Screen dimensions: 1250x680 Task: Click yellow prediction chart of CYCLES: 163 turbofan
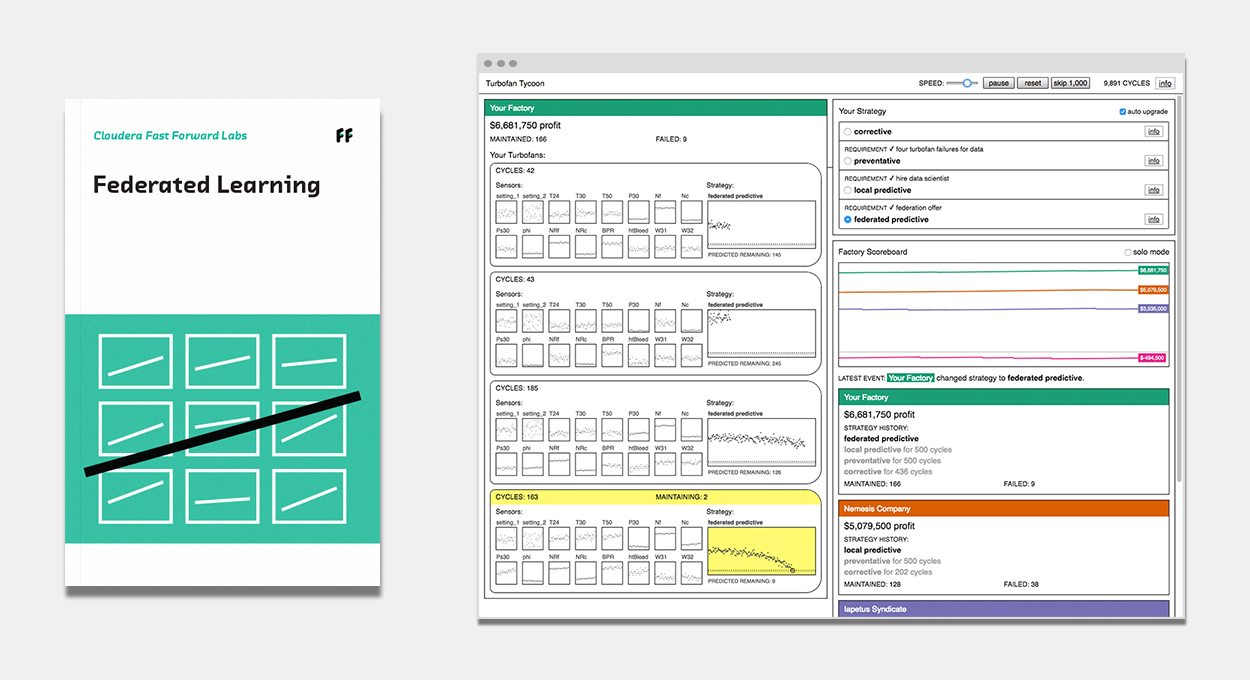pos(761,551)
